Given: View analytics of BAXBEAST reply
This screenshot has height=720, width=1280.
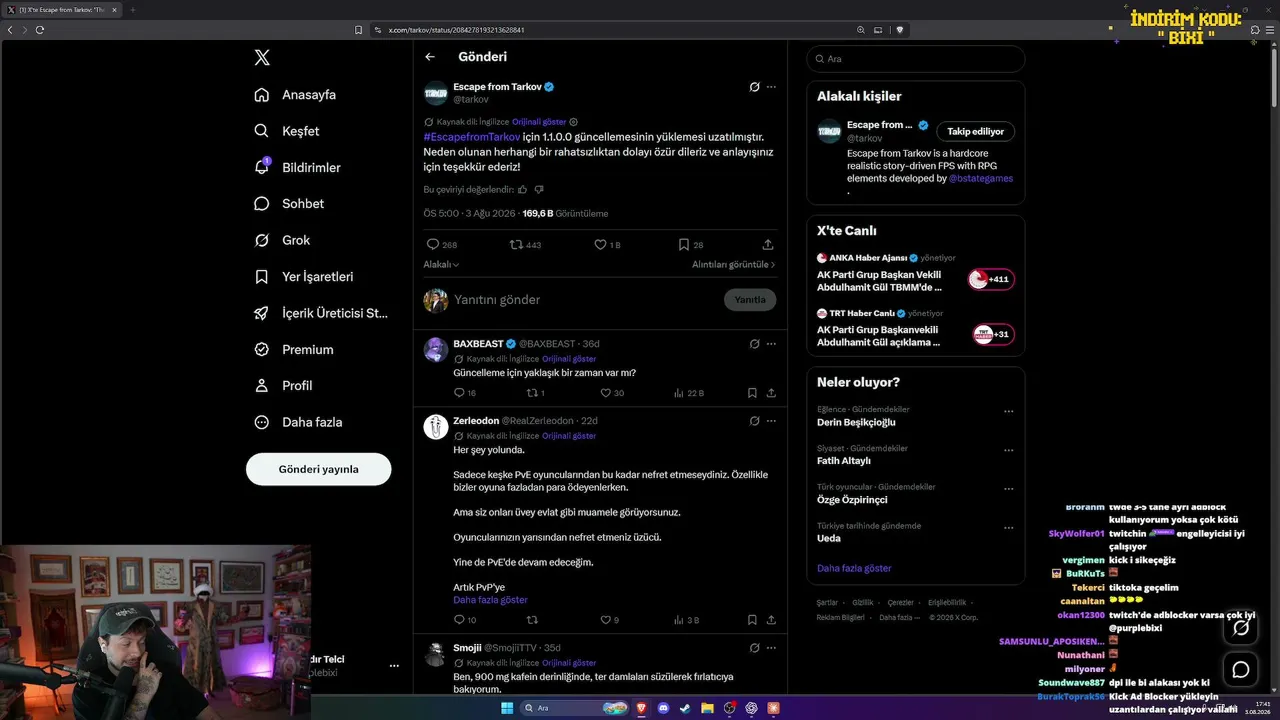Looking at the screenshot, I should [x=689, y=393].
